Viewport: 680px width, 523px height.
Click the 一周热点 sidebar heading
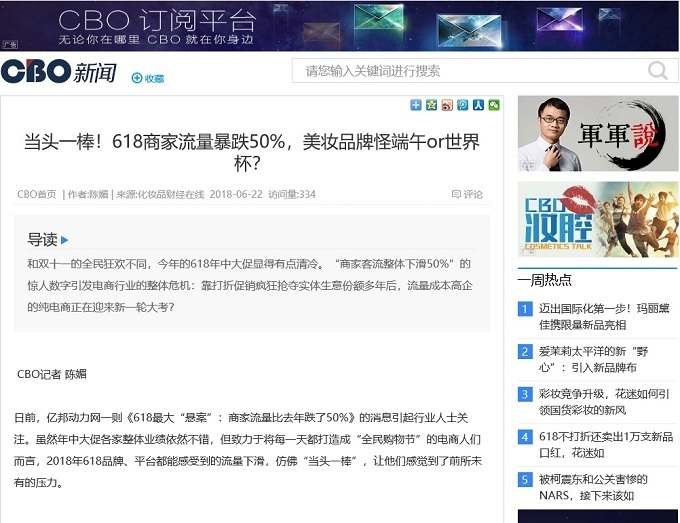point(545,280)
